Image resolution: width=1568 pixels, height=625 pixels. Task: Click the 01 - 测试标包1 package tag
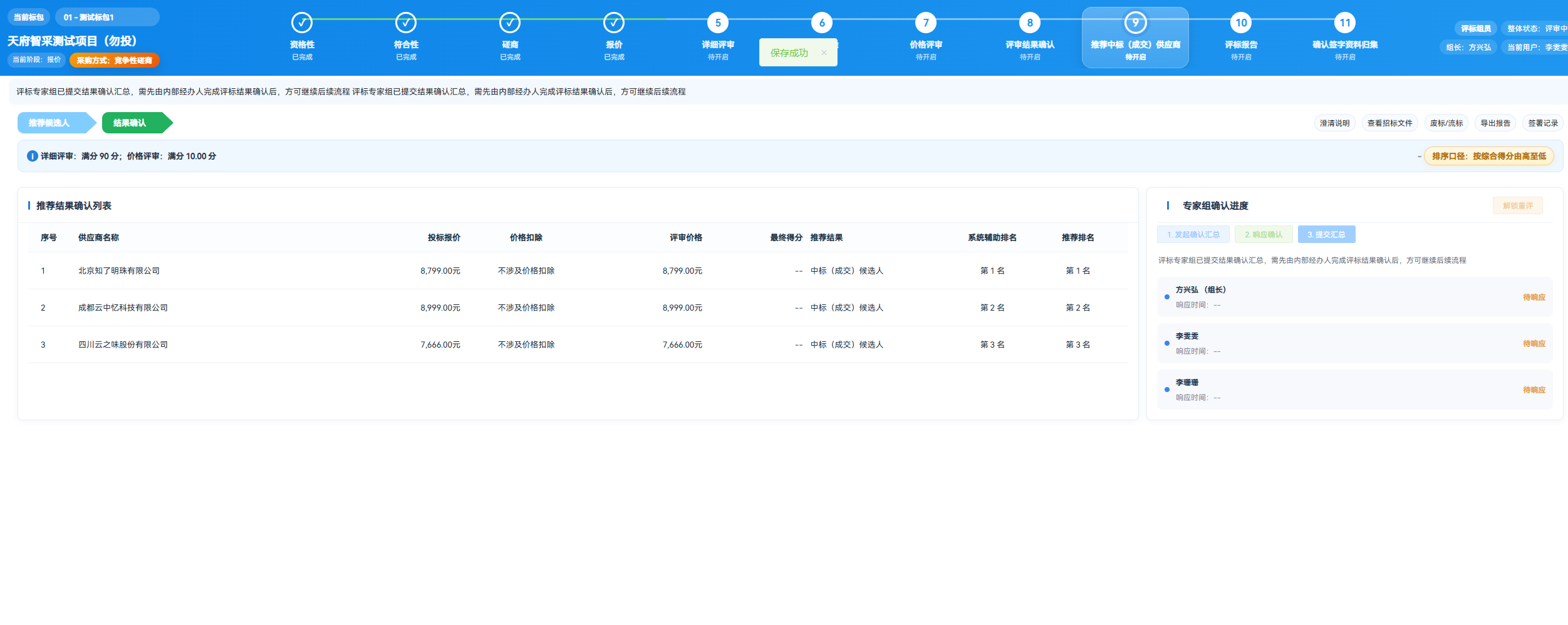(x=107, y=17)
